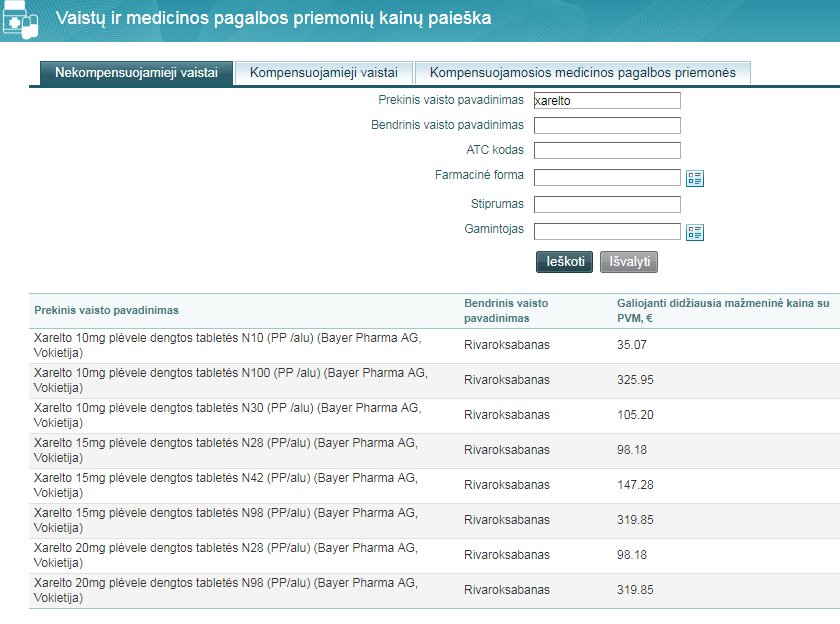Image resolution: width=840 pixels, height=624 pixels.
Task: Click the Išvalyti clear button
Action: point(628,262)
